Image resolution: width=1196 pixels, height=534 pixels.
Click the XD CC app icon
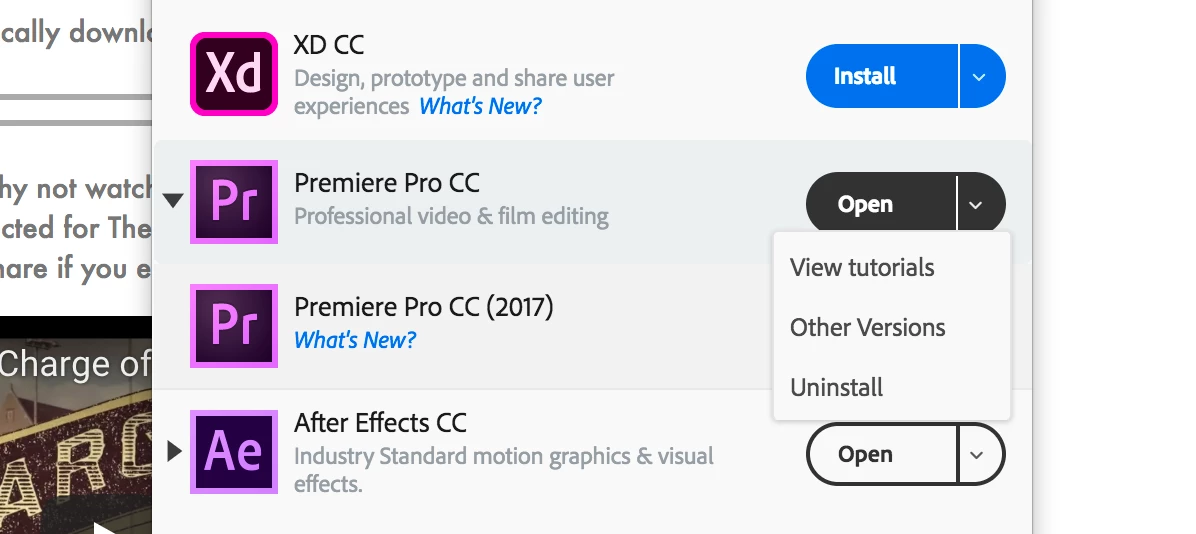(x=233, y=74)
